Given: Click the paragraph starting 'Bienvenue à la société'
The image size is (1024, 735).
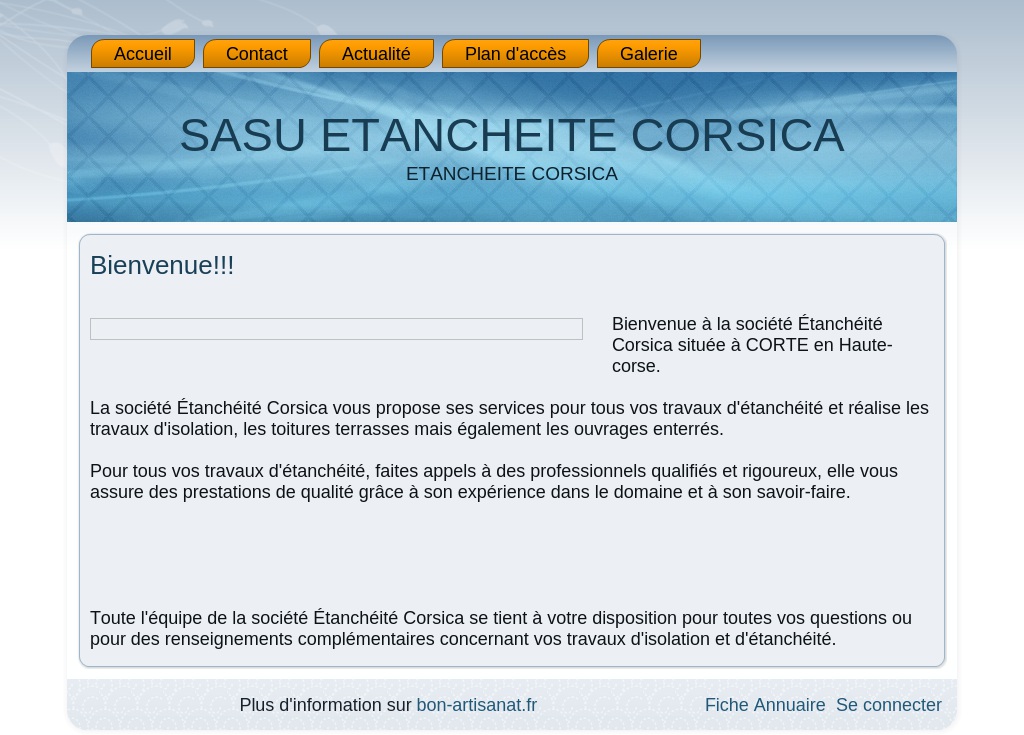Looking at the screenshot, I should pyautogui.click(x=752, y=345).
